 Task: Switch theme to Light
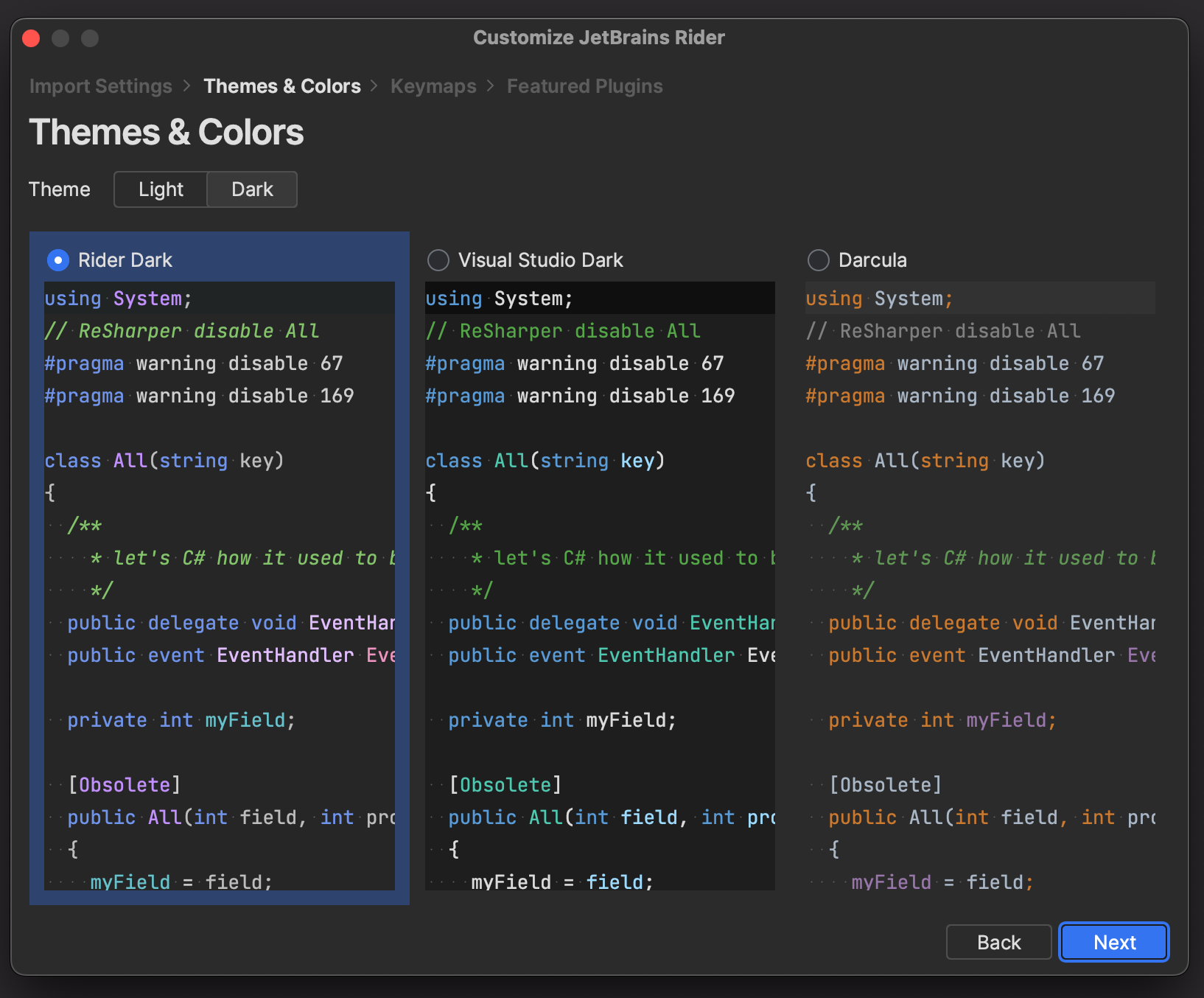click(x=161, y=189)
